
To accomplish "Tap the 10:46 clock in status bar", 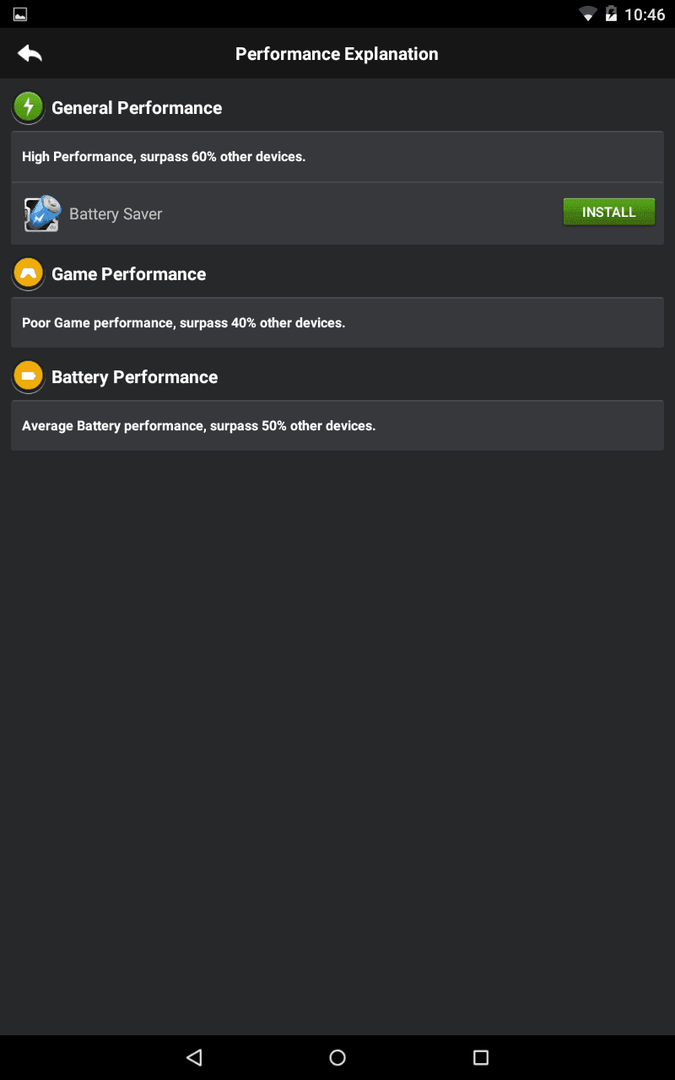I will 645,14.
